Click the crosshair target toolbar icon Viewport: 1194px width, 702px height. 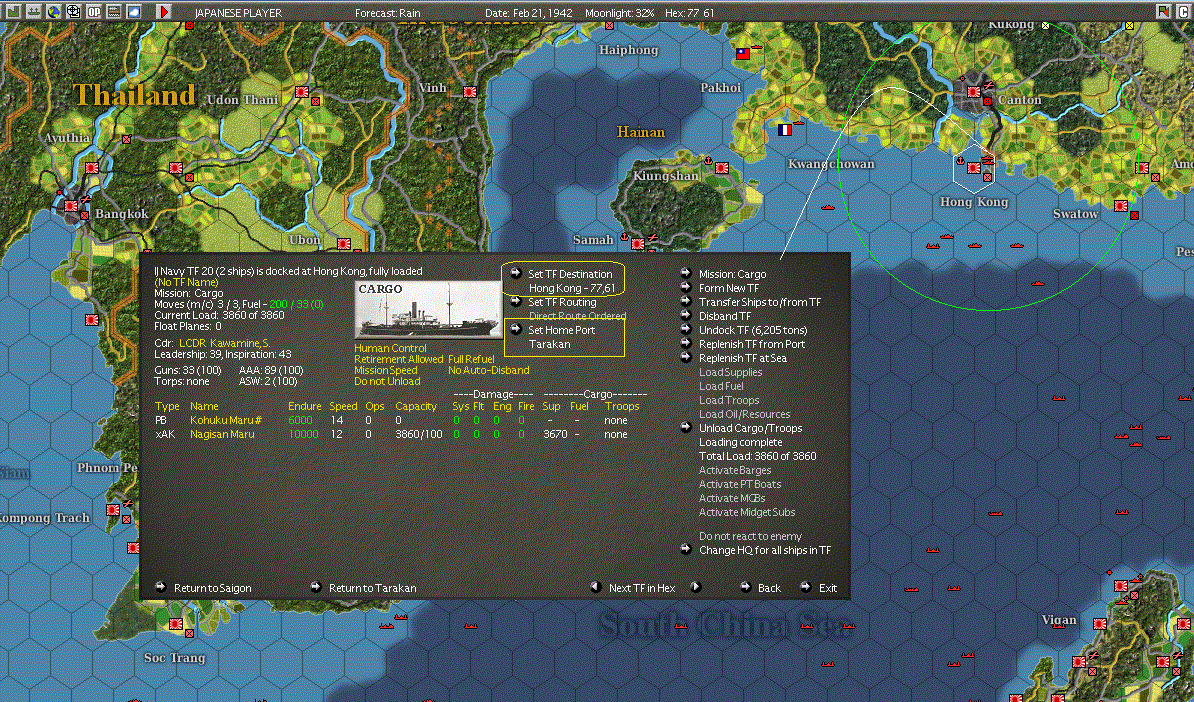pos(73,11)
